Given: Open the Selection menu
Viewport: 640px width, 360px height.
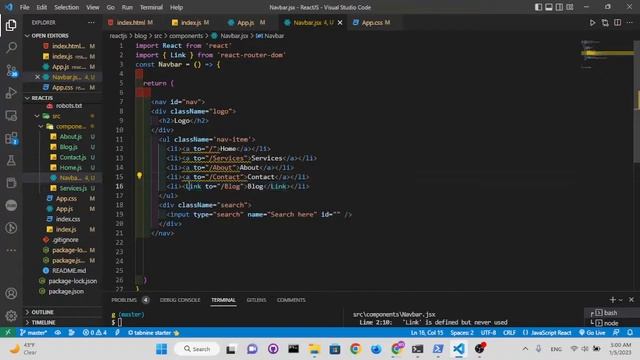Looking at the screenshot, I should coord(67,7).
